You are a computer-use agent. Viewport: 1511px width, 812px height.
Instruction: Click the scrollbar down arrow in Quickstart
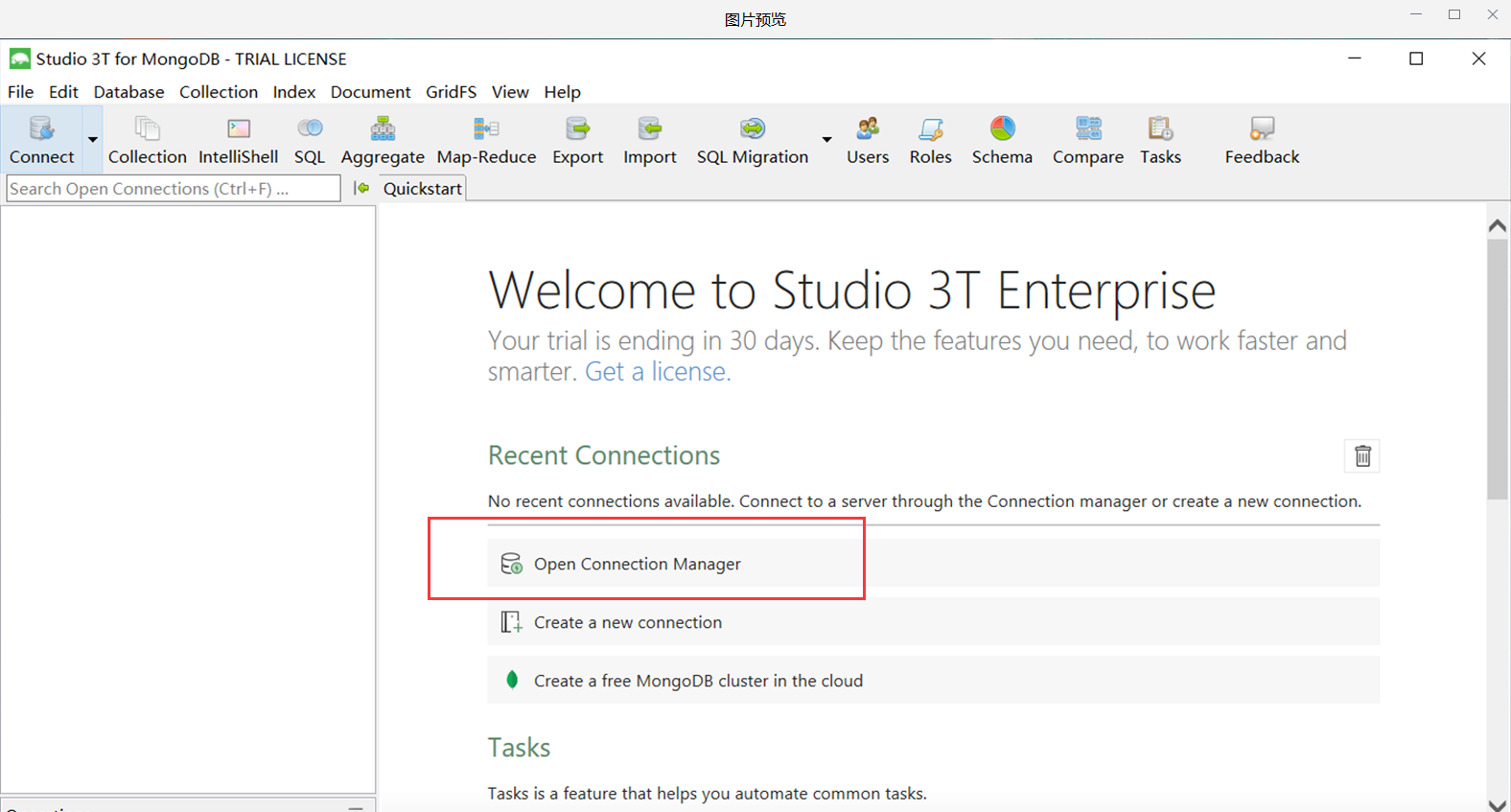click(x=1498, y=804)
